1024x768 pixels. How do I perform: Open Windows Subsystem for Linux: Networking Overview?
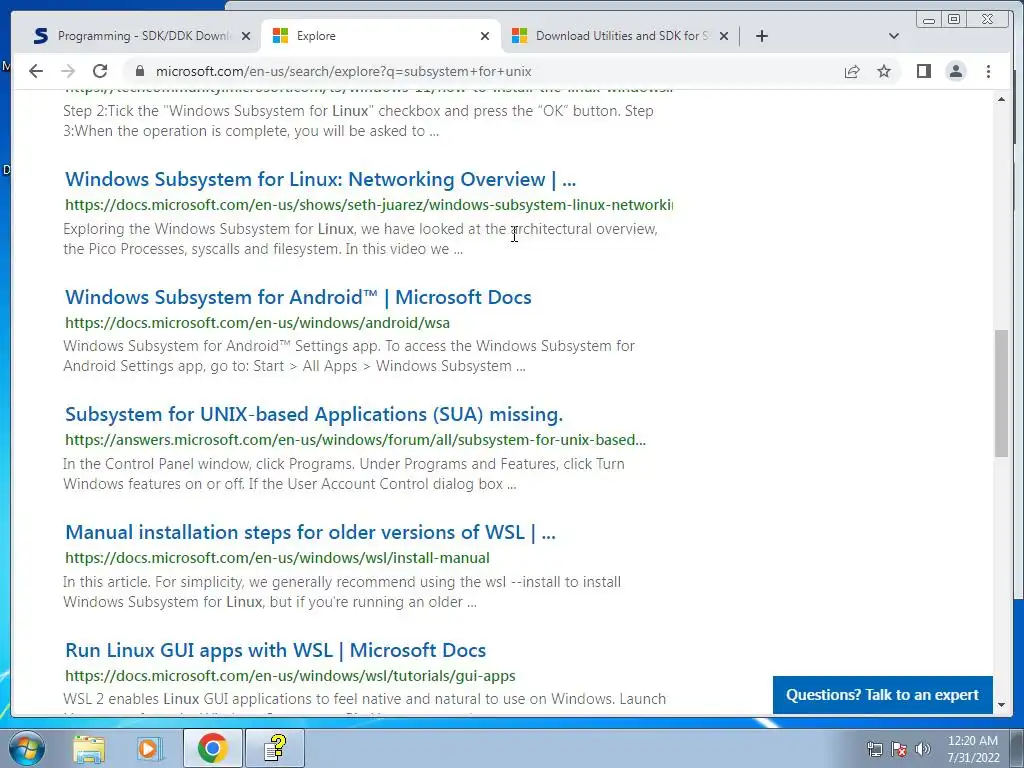coord(321,179)
